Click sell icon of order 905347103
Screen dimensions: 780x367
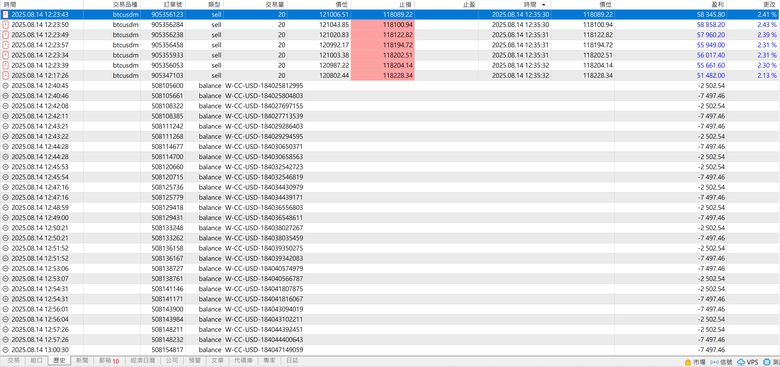[x=5, y=76]
